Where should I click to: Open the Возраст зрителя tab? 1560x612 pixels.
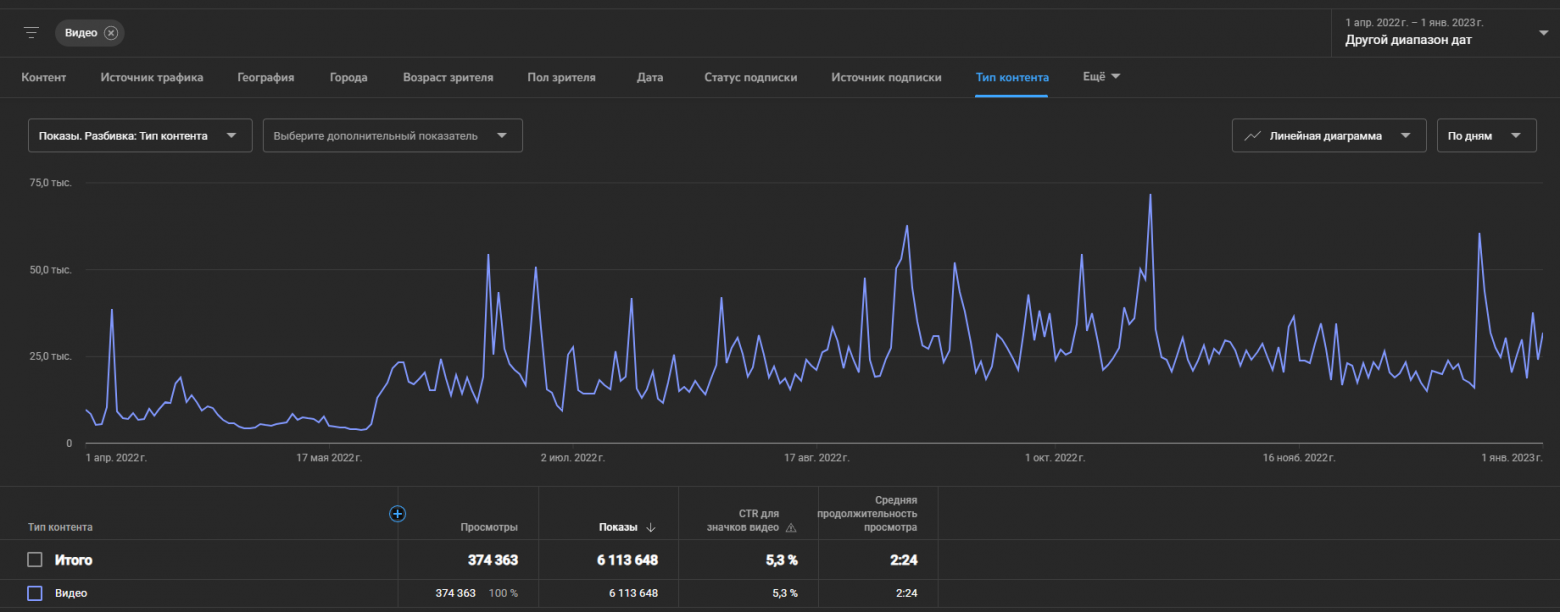[x=448, y=77]
